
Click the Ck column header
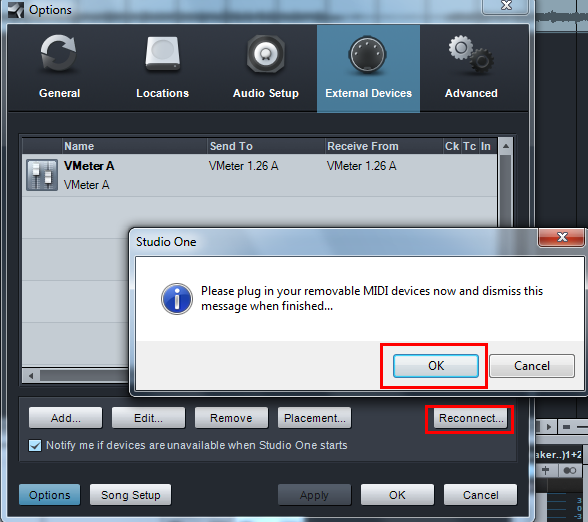pyautogui.click(x=452, y=146)
